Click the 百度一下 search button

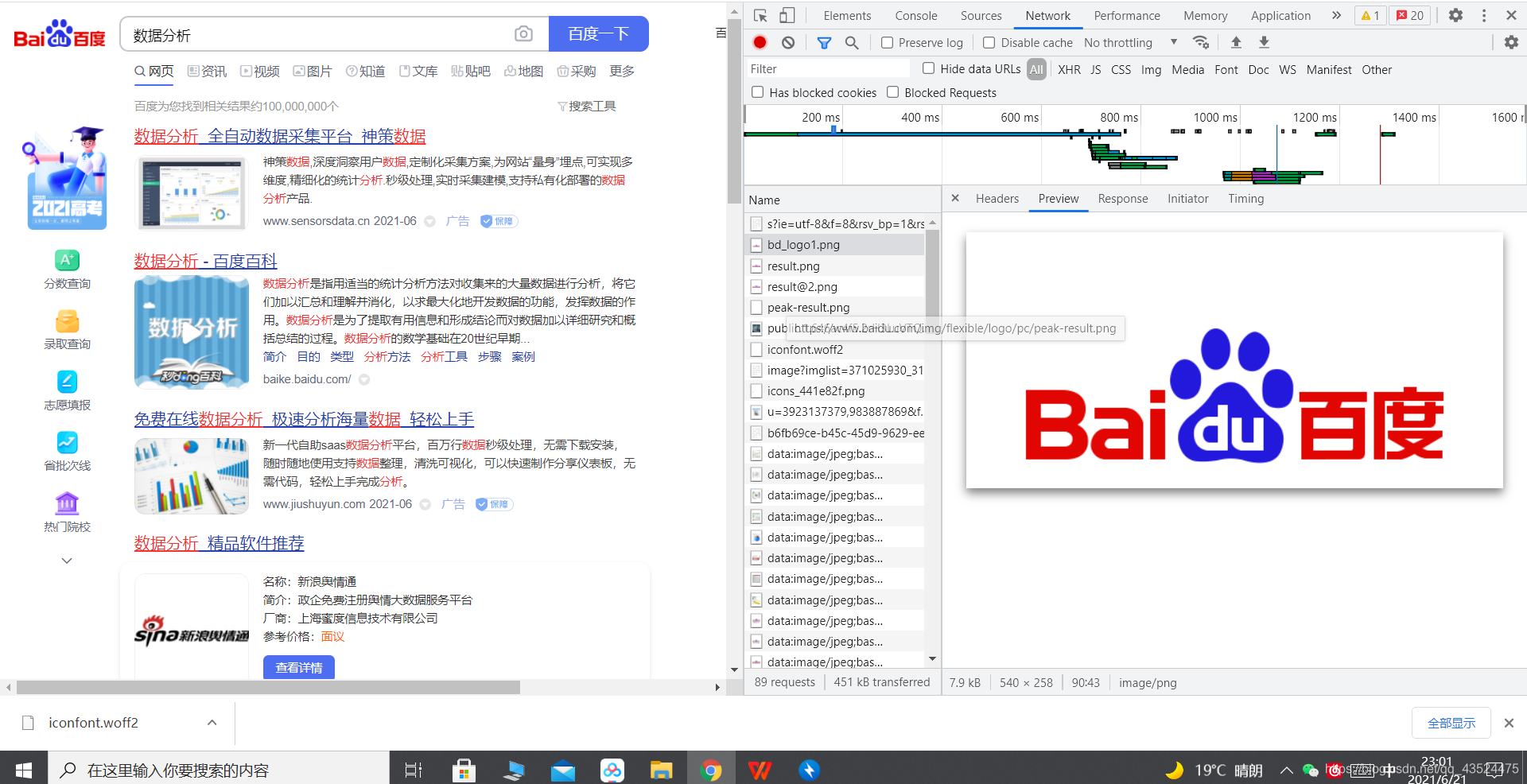click(x=599, y=34)
